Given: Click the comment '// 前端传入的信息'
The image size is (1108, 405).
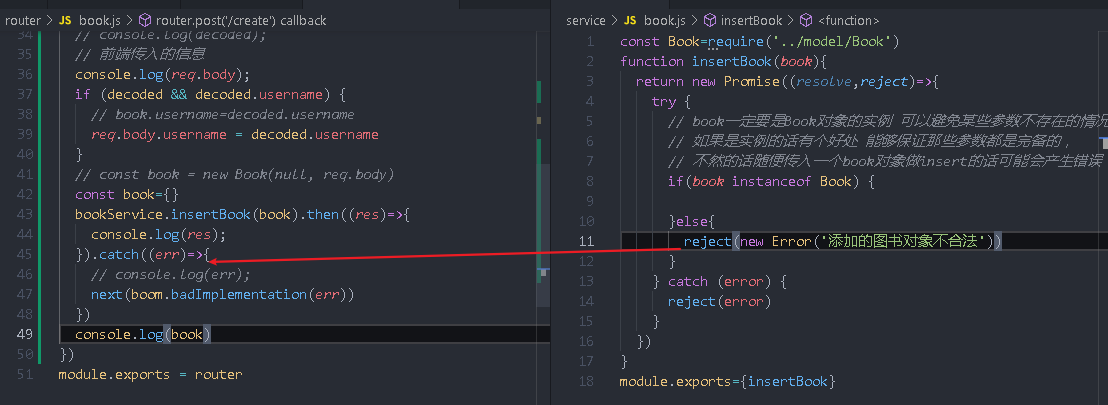Looking at the screenshot, I should (x=141, y=54).
